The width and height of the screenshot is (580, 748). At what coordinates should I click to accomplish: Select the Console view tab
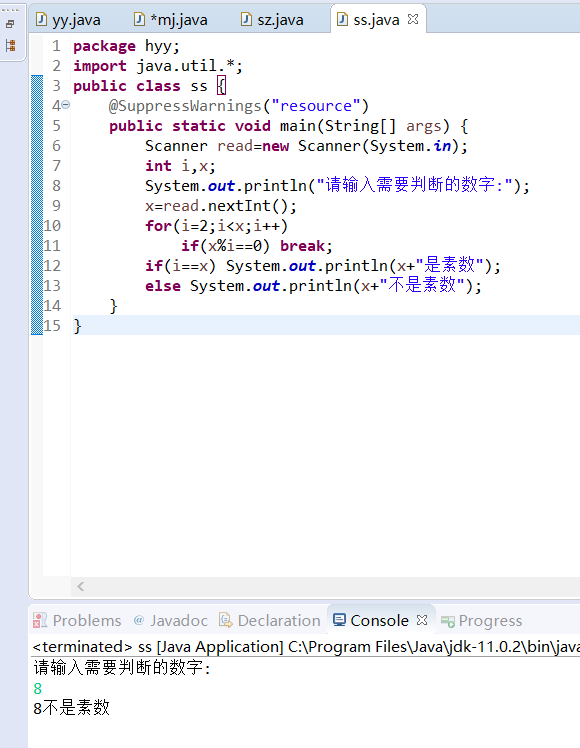379,621
